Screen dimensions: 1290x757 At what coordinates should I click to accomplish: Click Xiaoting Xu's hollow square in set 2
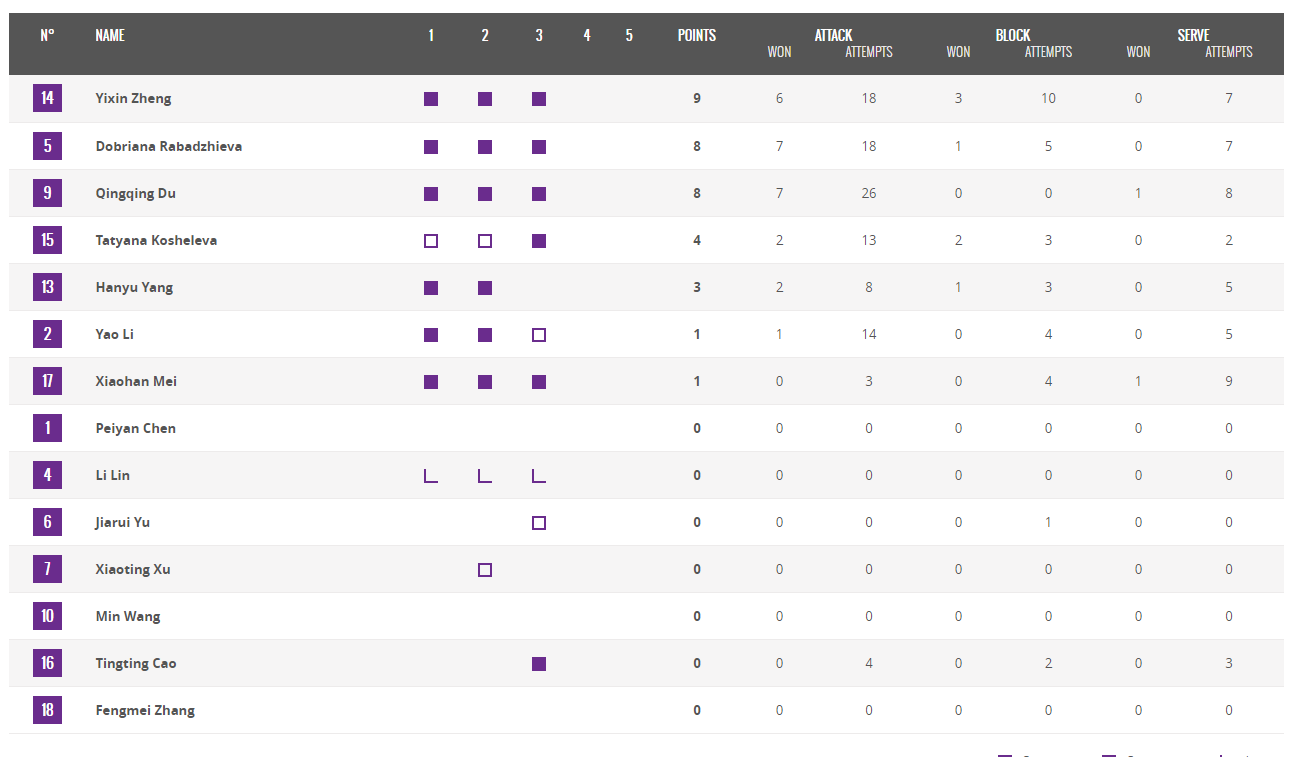(x=485, y=570)
